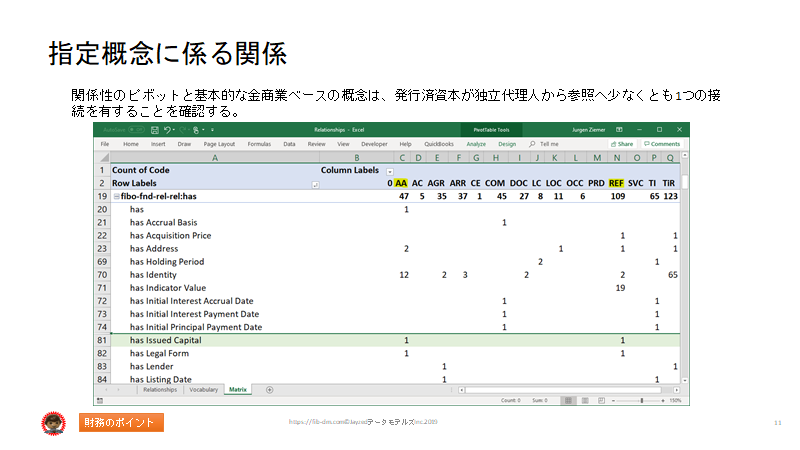Open the Row Labels filter dropdown
The width and height of the screenshot is (800, 450).
pos(315,185)
